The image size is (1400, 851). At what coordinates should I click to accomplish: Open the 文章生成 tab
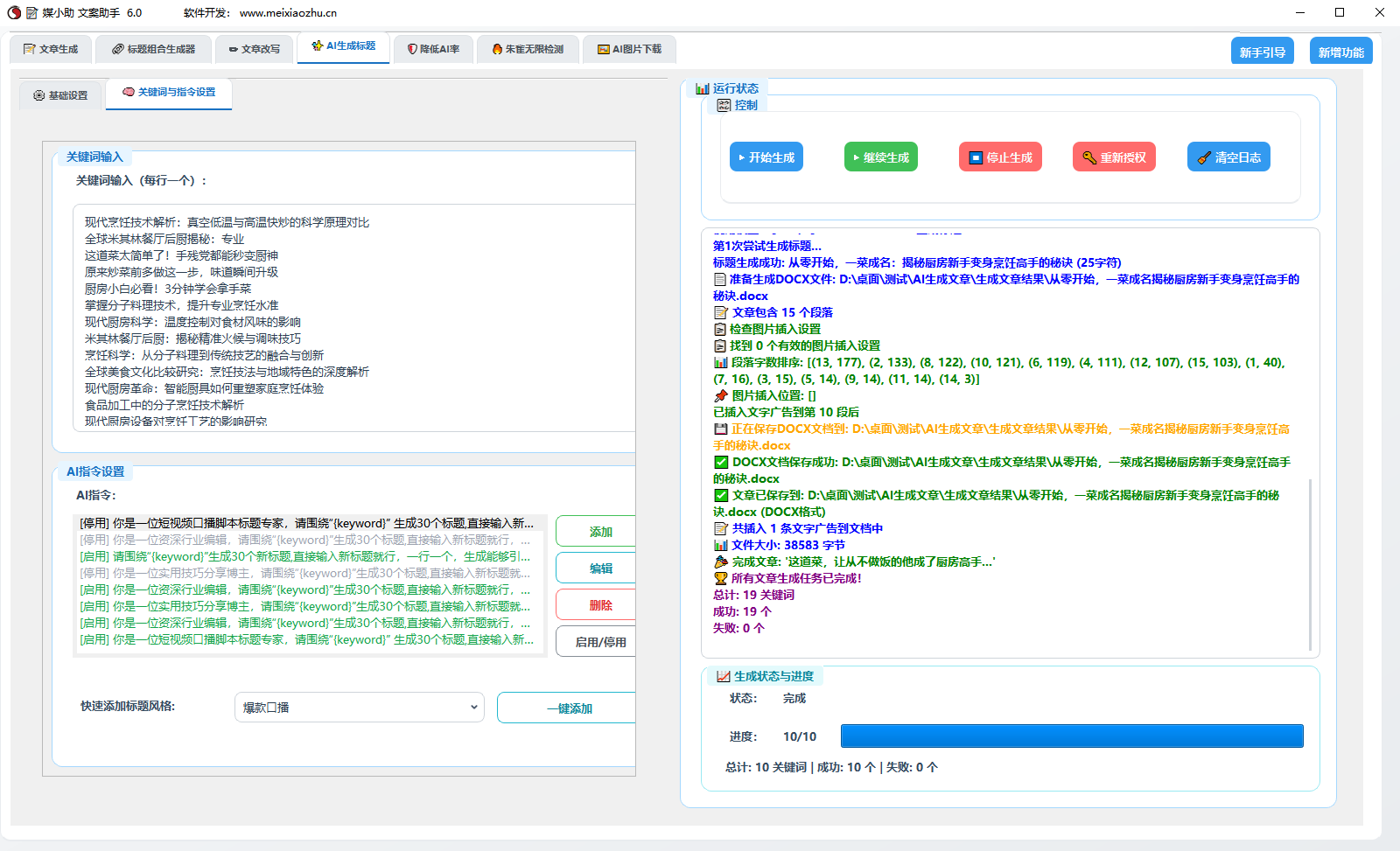click(51, 49)
